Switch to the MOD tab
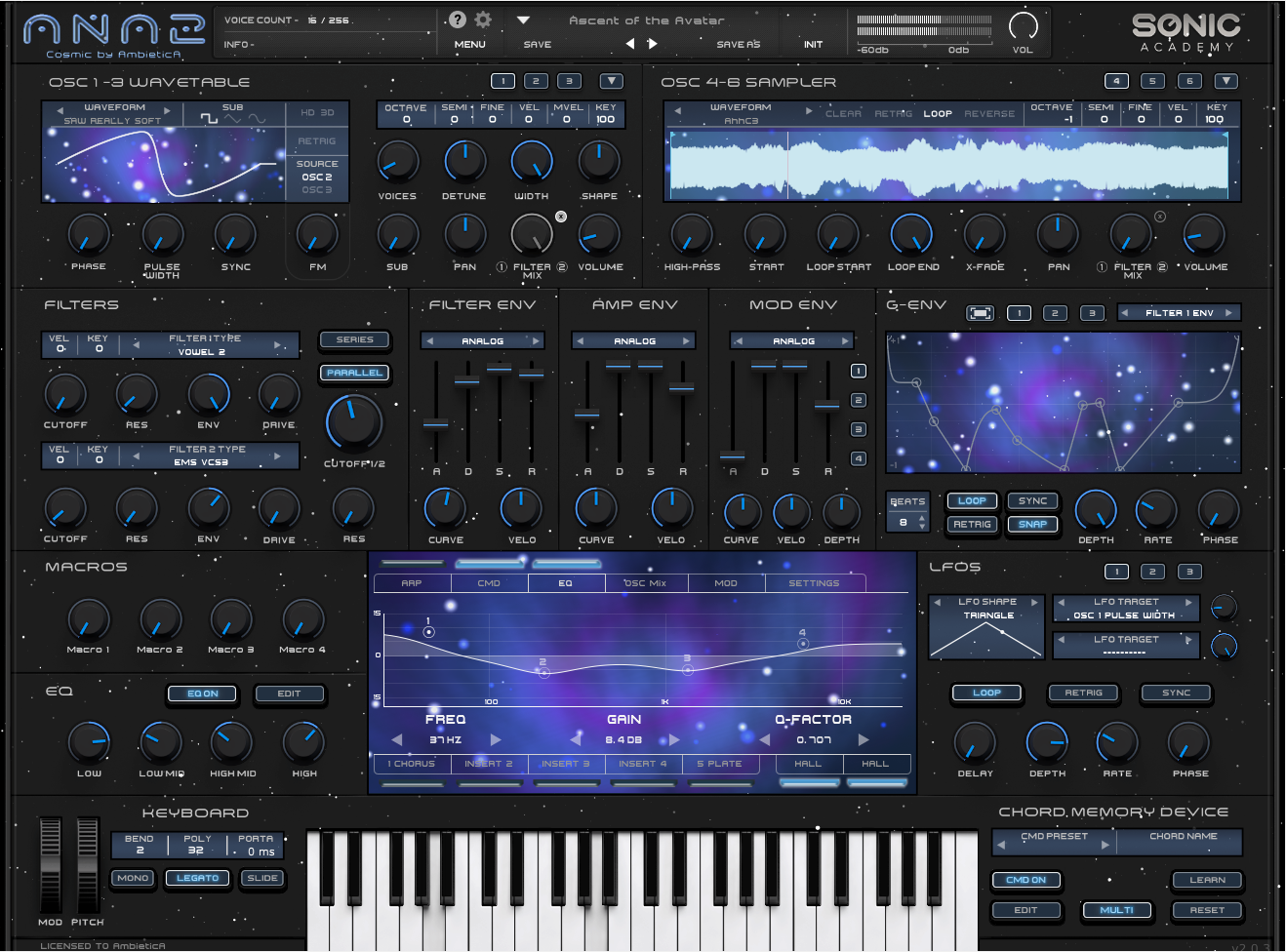Screen dimensions: 1286x952 (726, 583)
